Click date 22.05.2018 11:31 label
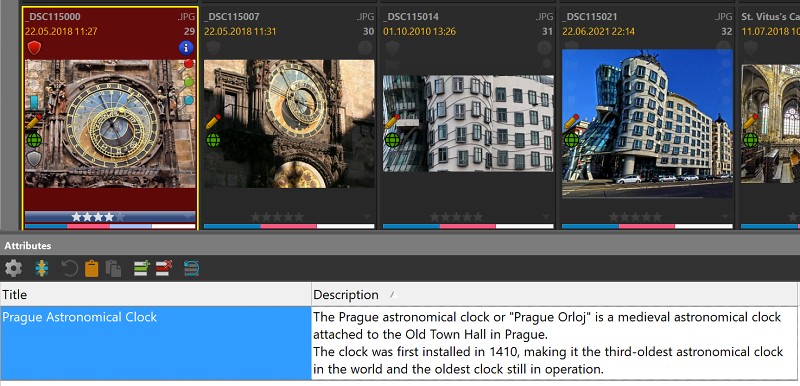Image resolution: width=800 pixels, height=386 pixels. (240, 32)
